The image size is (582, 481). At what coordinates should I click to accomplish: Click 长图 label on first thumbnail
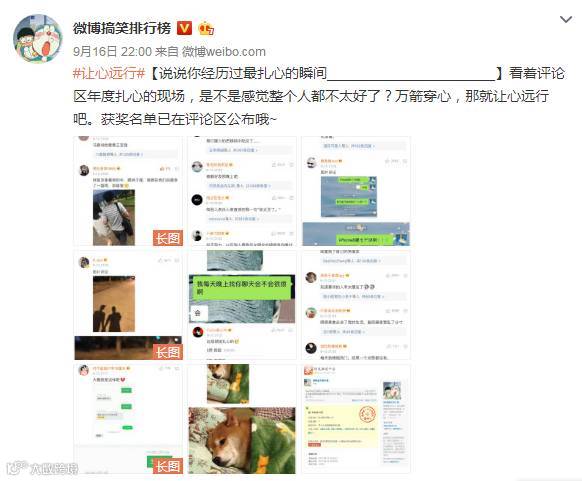(x=168, y=238)
